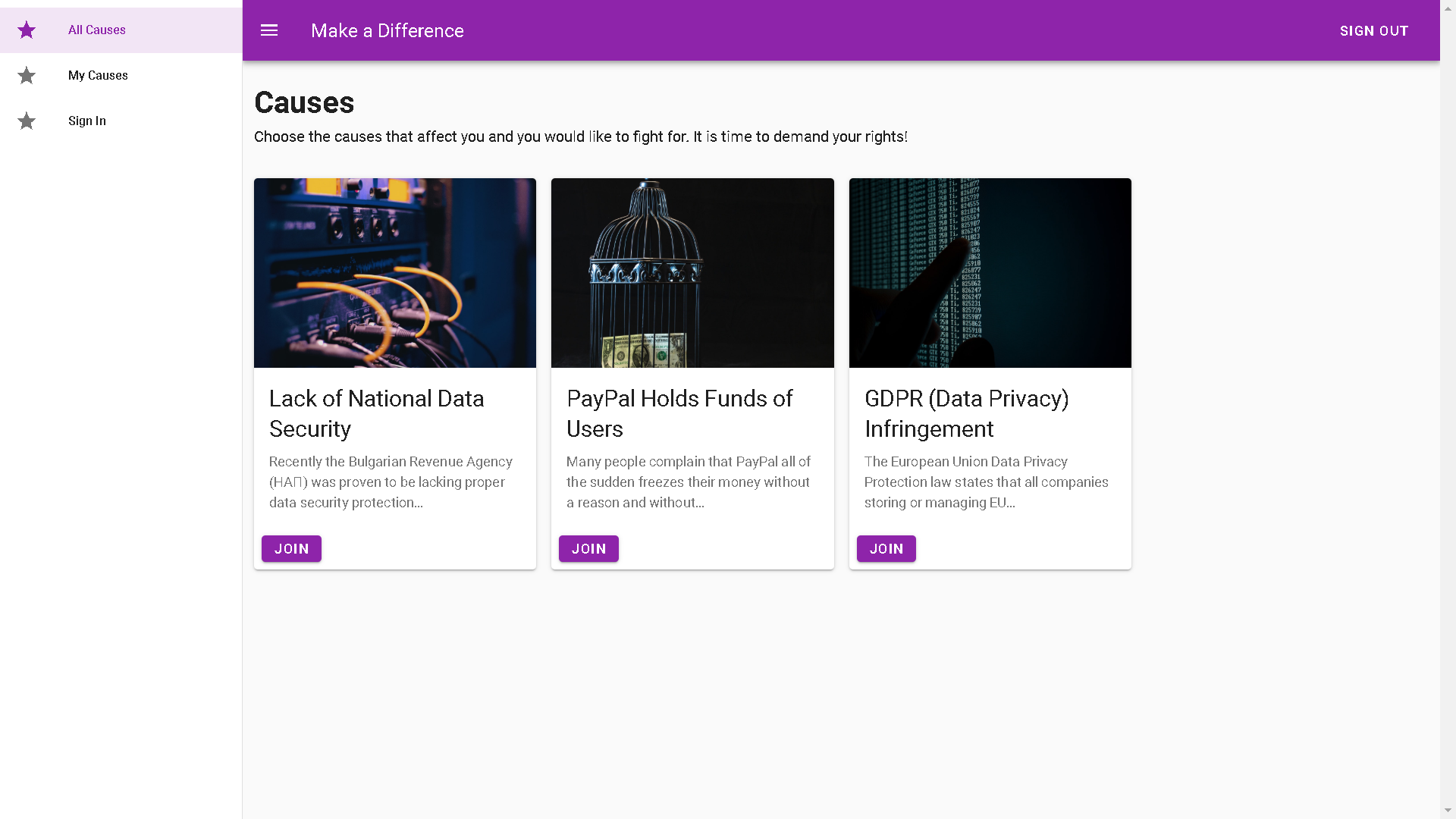Open the All Causes sidebar item

[x=96, y=30]
